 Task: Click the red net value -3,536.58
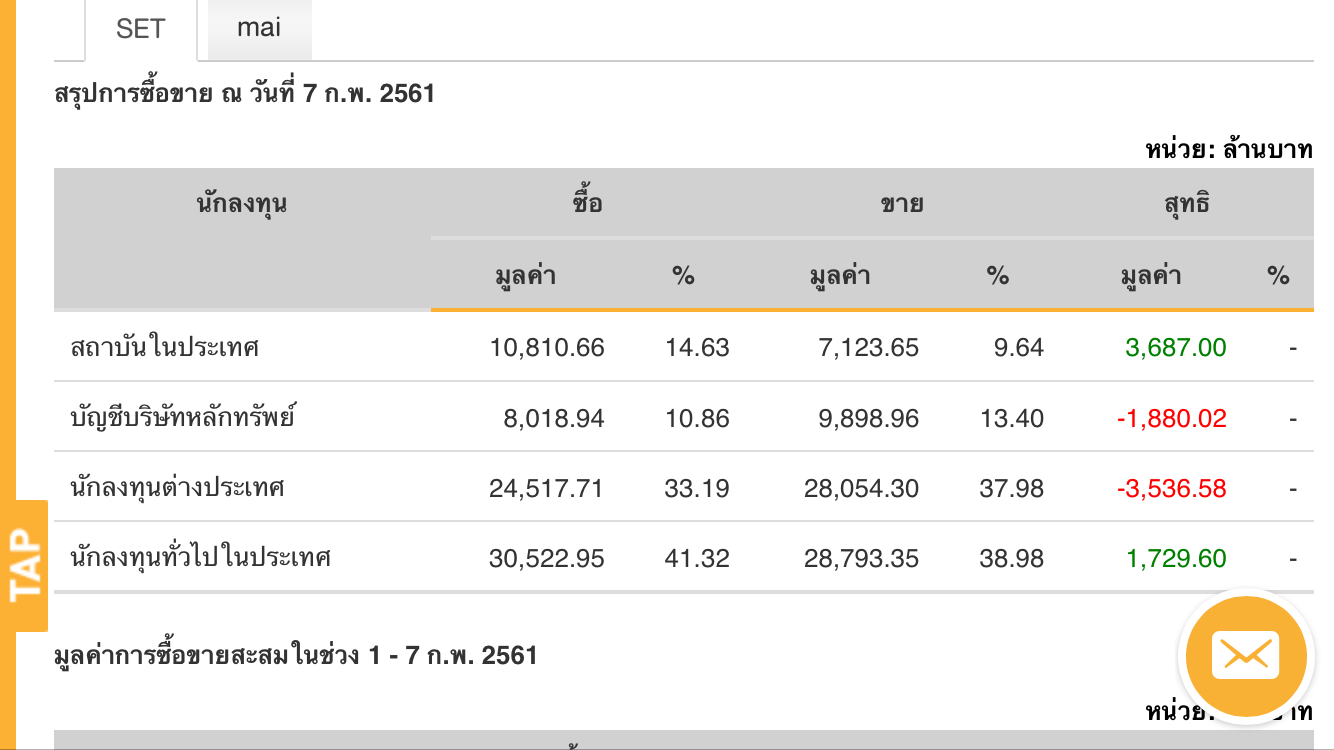pos(1171,488)
